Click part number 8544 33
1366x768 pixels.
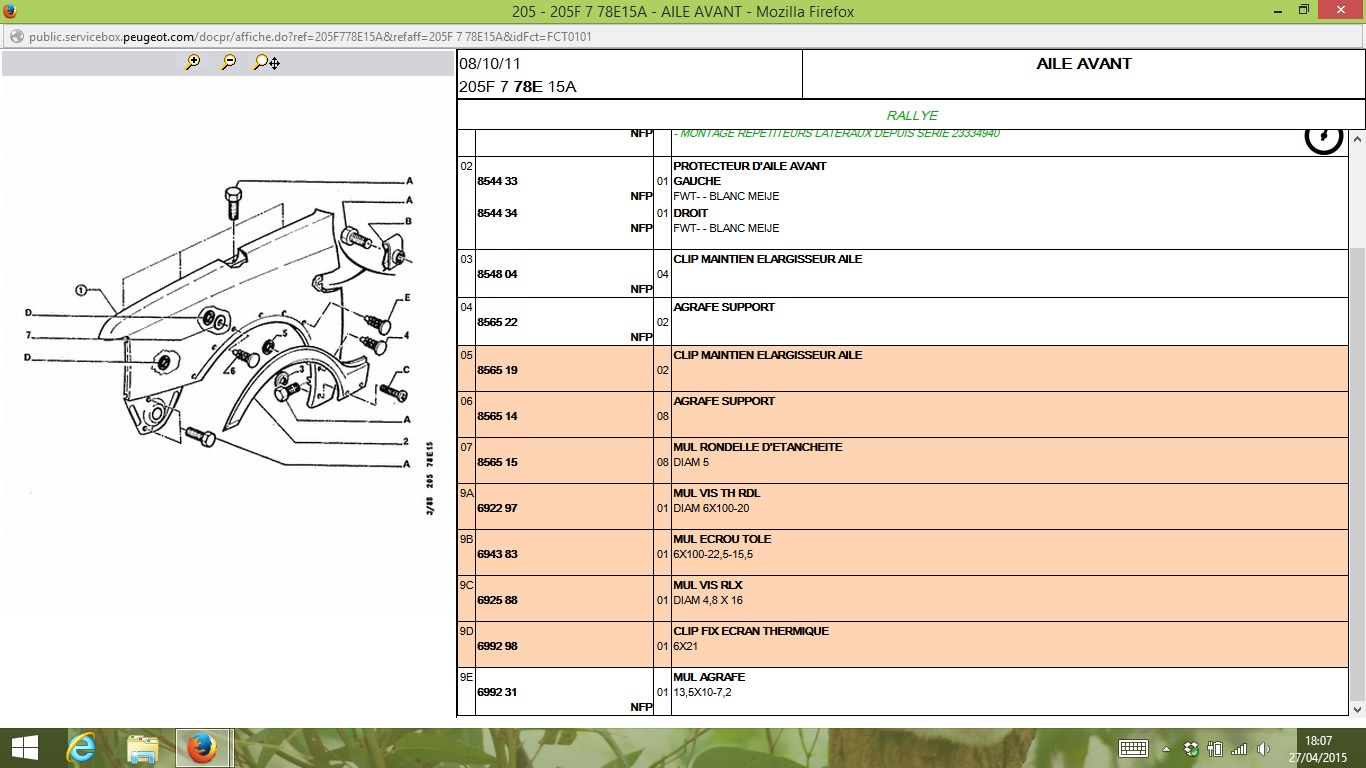(x=497, y=181)
